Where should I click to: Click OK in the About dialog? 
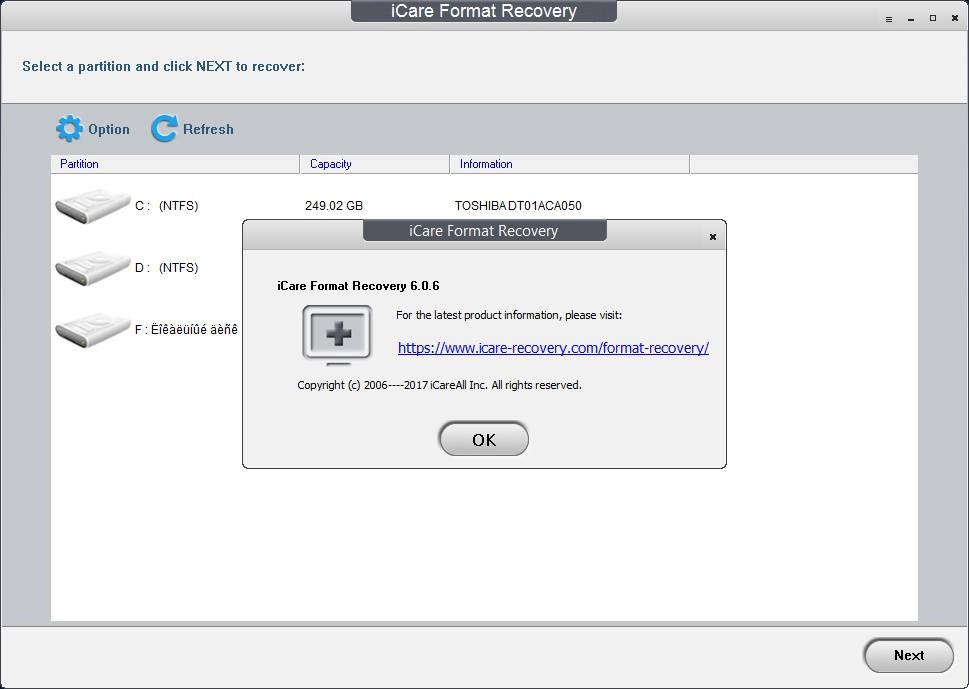pyautogui.click(x=484, y=439)
